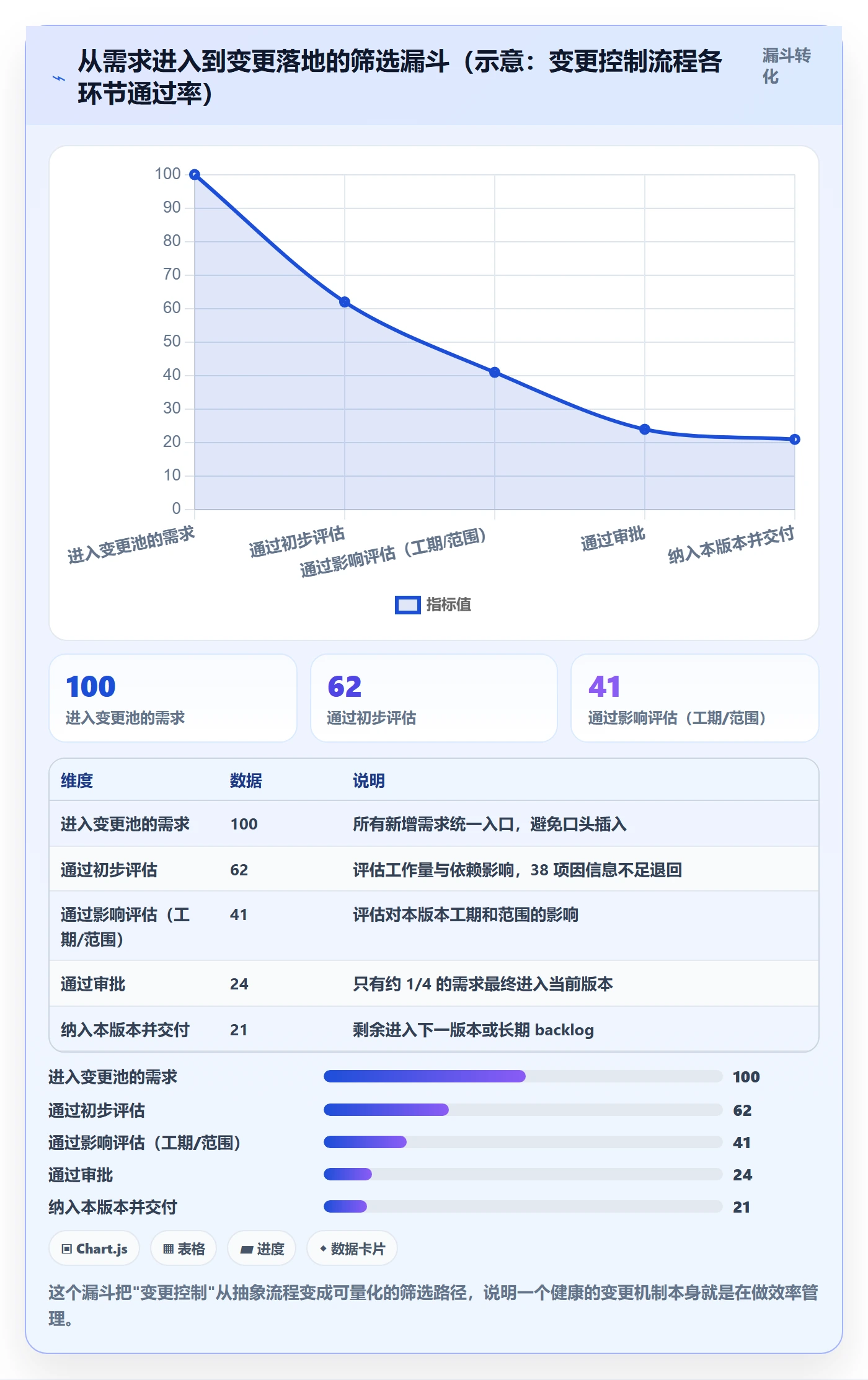Click the chart data point at 62
This screenshot has width=868, height=1380.
click(x=345, y=302)
